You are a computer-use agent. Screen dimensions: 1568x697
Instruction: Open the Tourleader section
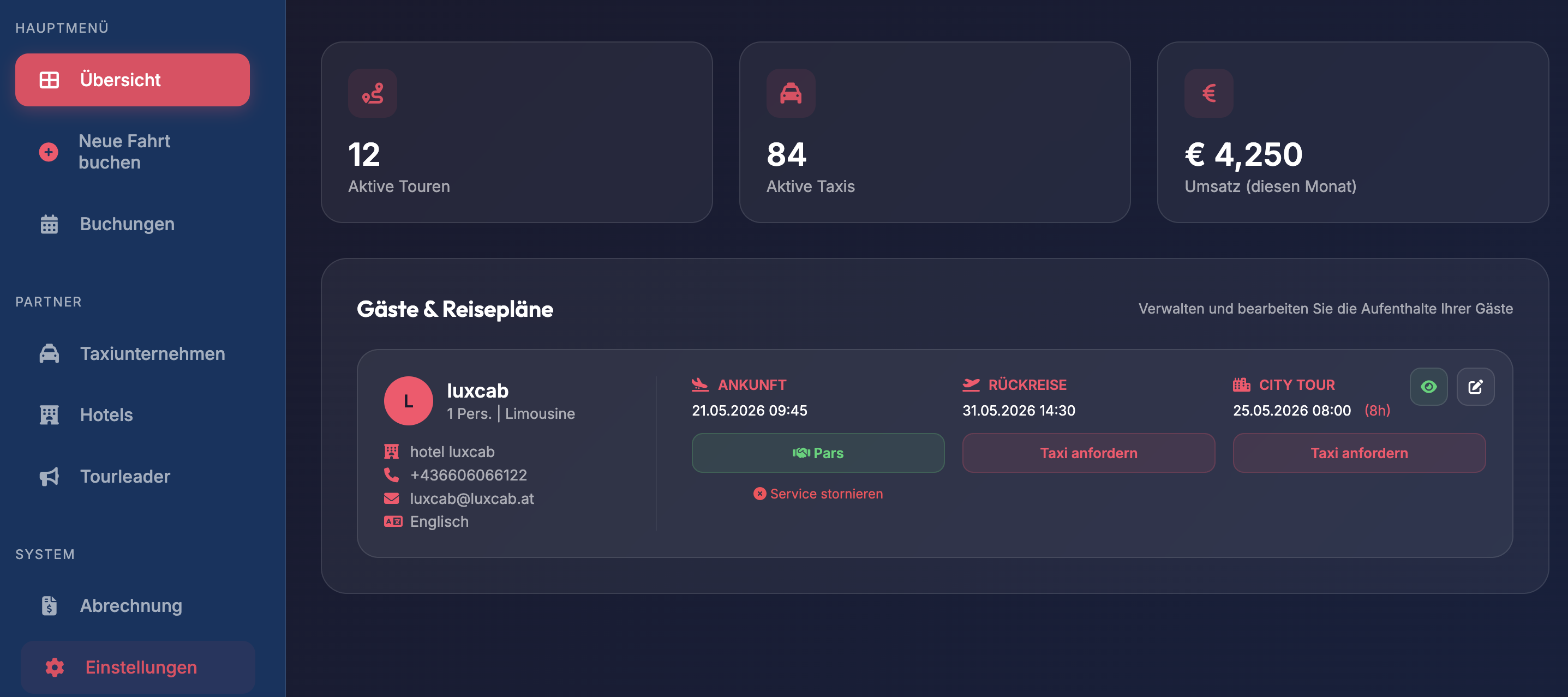pyautogui.click(x=132, y=476)
